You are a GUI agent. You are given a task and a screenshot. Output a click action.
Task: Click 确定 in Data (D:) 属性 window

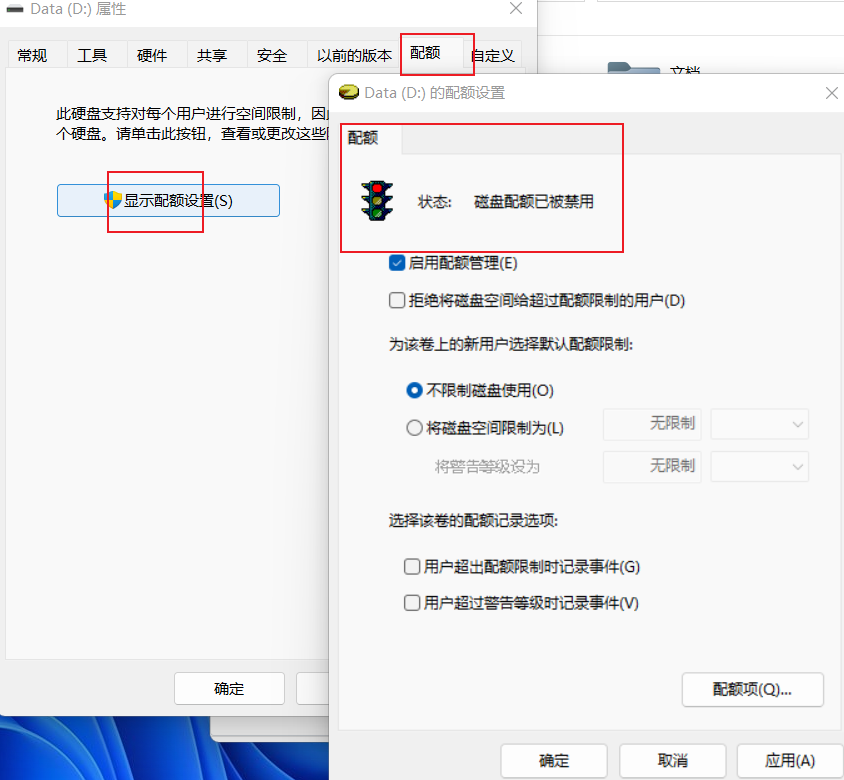(x=229, y=688)
